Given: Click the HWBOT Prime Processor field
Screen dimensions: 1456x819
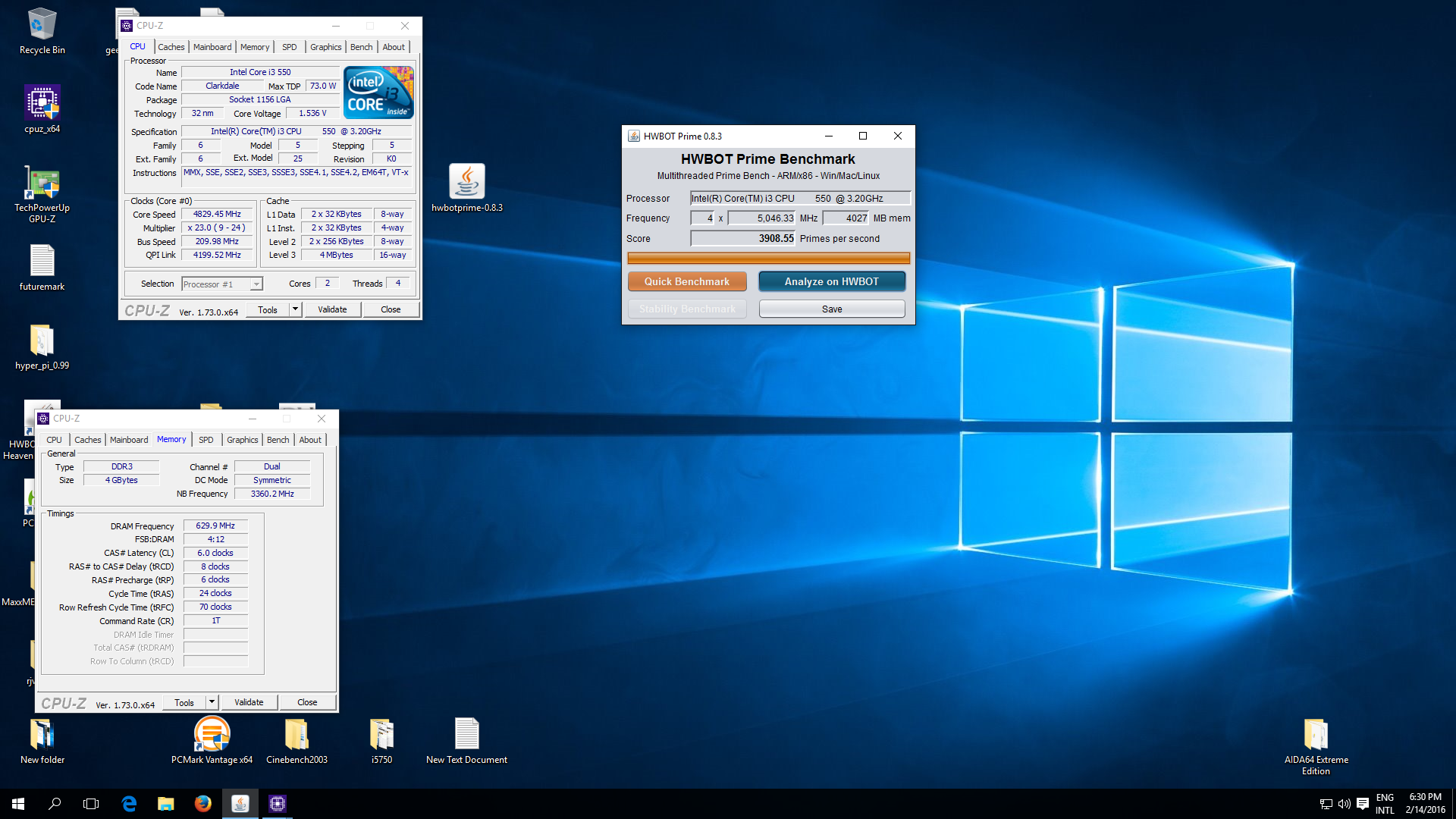Looking at the screenshot, I should (x=800, y=199).
